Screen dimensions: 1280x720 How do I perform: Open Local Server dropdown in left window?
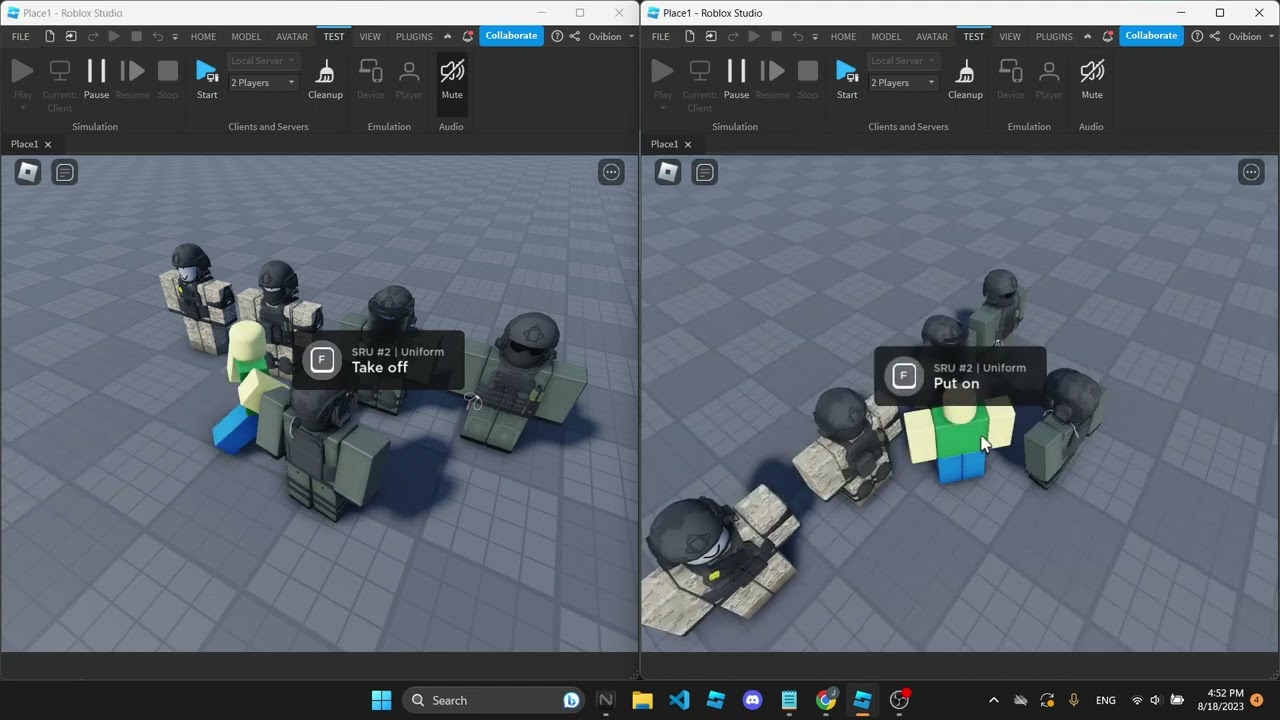click(263, 61)
